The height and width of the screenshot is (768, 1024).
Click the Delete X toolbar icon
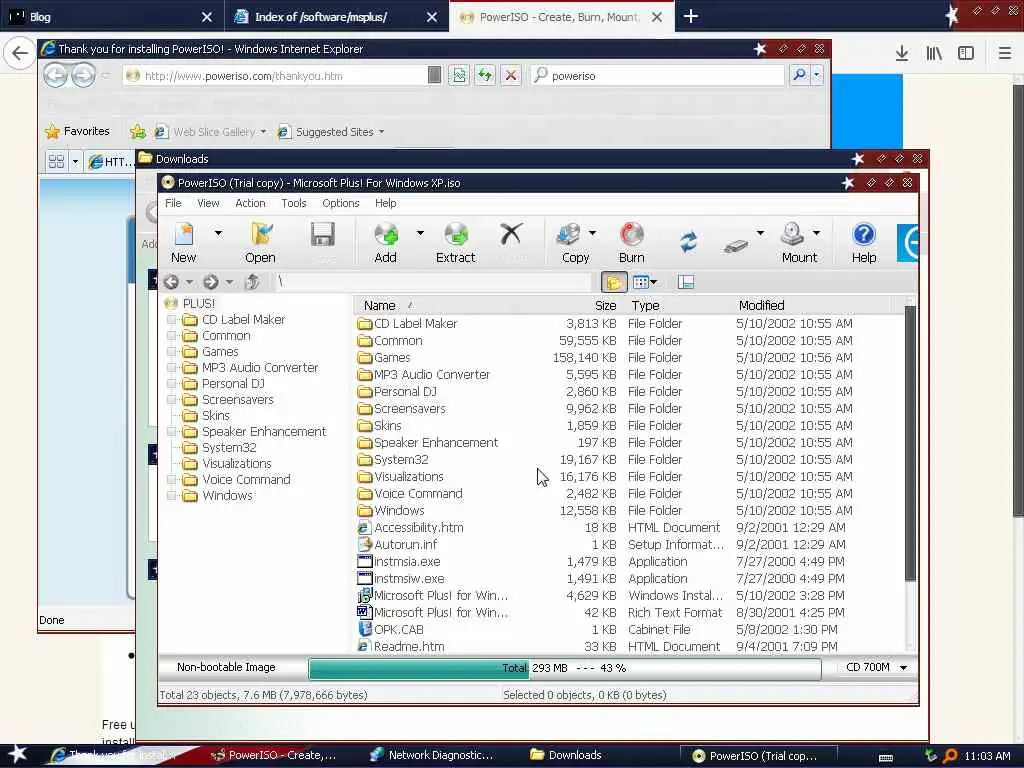[511, 234]
